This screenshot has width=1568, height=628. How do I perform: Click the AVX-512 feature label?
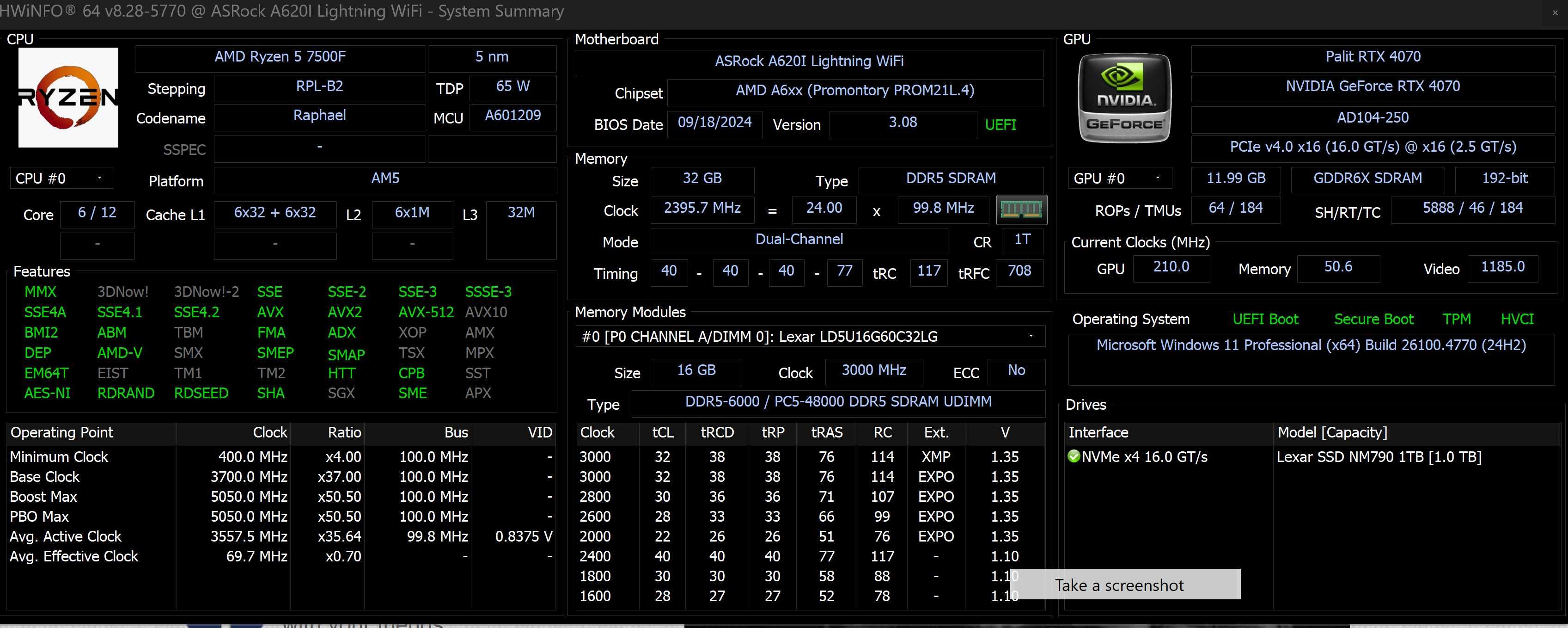tap(426, 312)
